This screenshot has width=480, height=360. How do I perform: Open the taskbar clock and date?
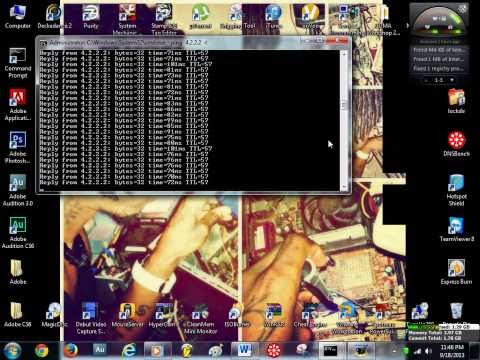click(x=452, y=351)
